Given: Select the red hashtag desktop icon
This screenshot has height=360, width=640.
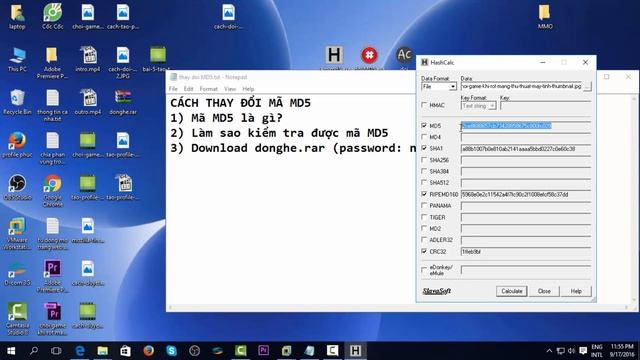Looking at the screenshot, I should coord(369,55).
